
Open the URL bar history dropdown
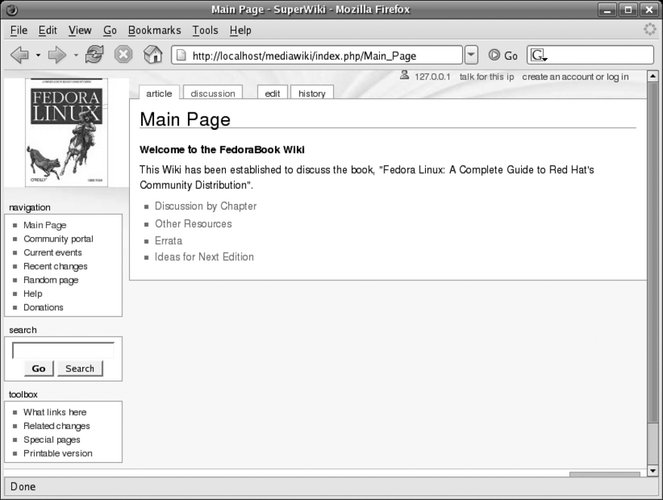pos(470,55)
